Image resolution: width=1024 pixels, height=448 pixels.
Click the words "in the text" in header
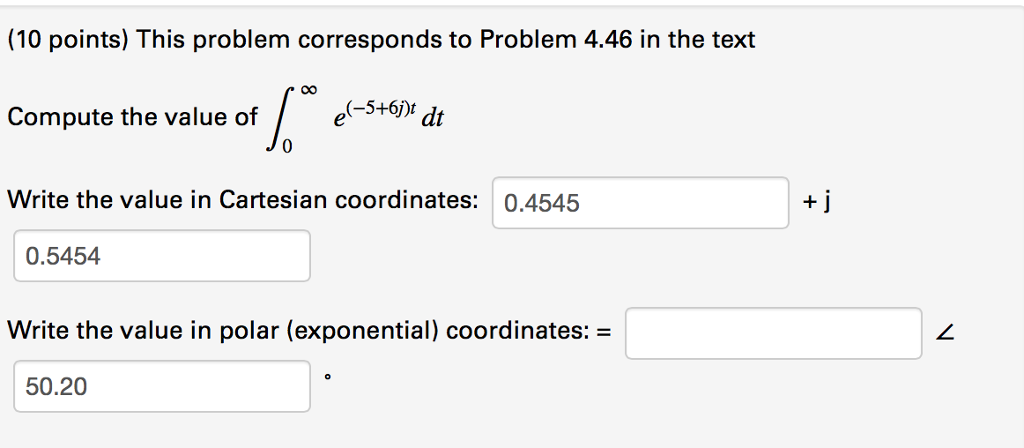(x=707, y=40)
